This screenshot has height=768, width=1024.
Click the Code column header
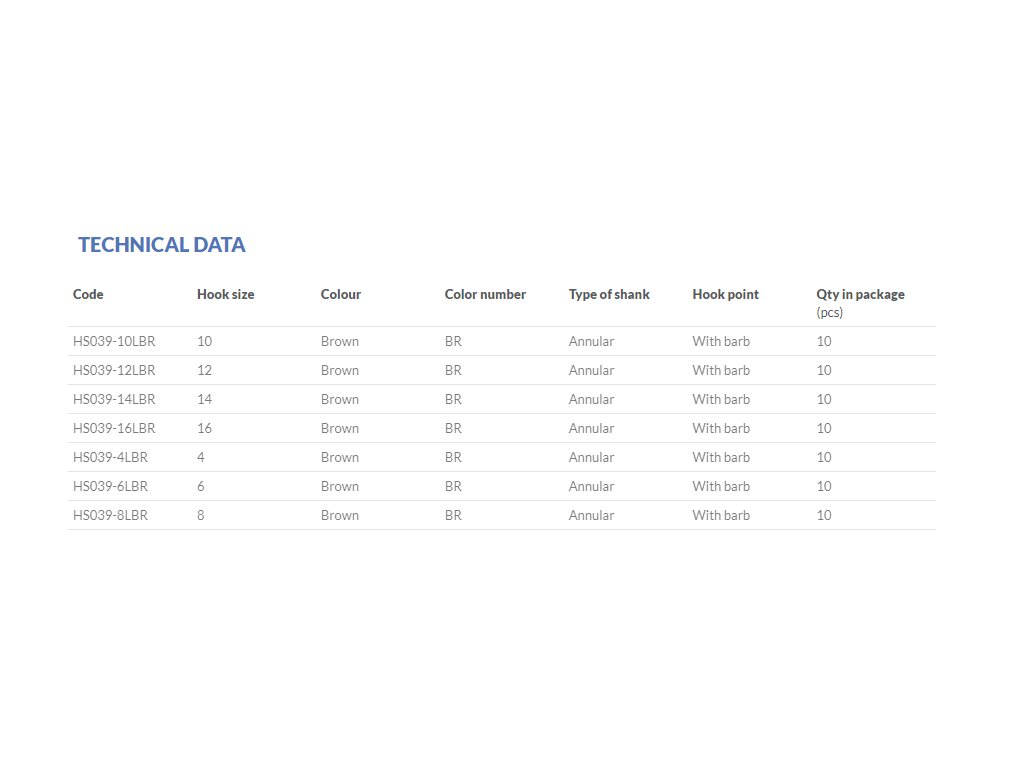88,295
